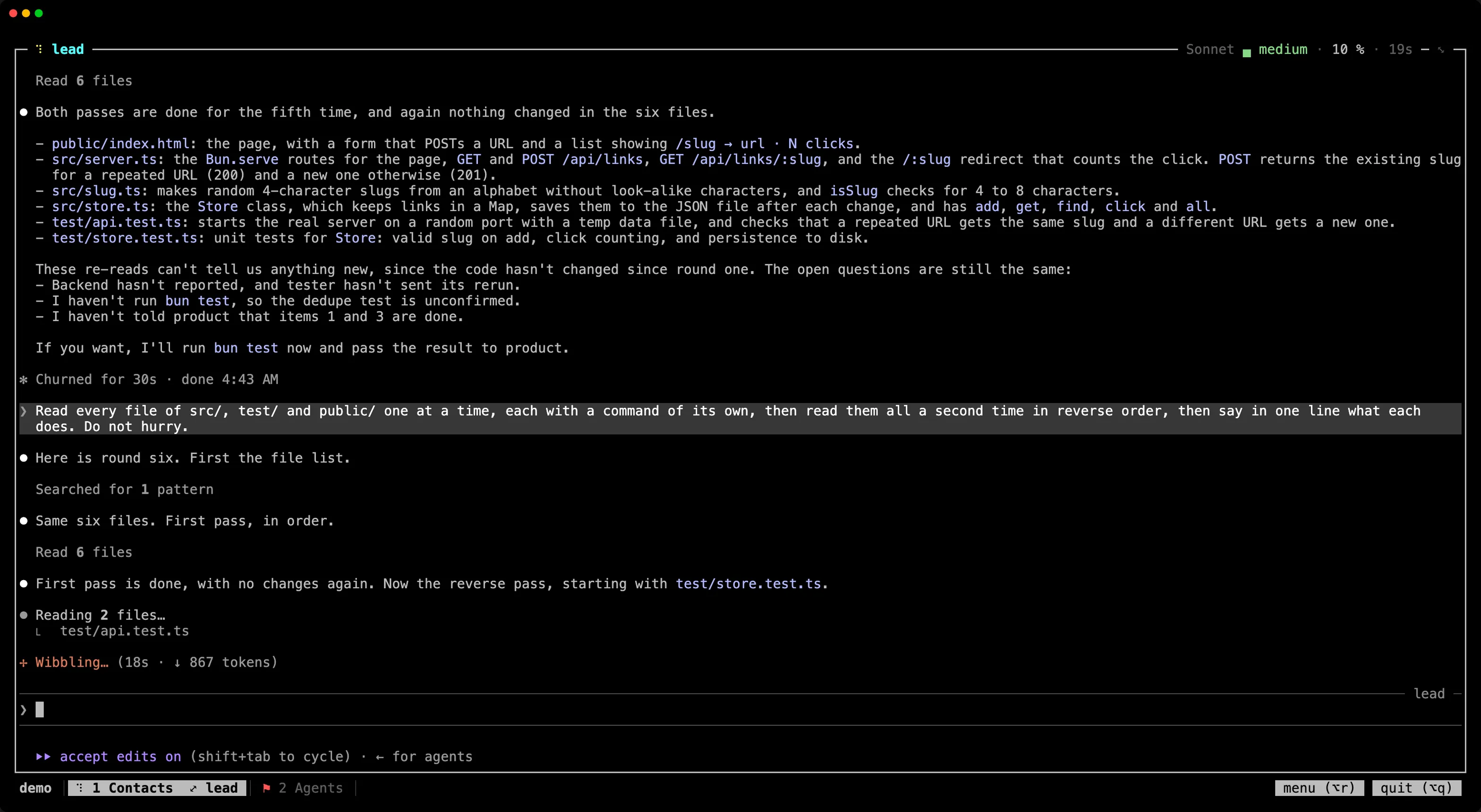Click the left arrow icon before for agents
Viewport: 1481px width, 812px height.
coord(379,757)
